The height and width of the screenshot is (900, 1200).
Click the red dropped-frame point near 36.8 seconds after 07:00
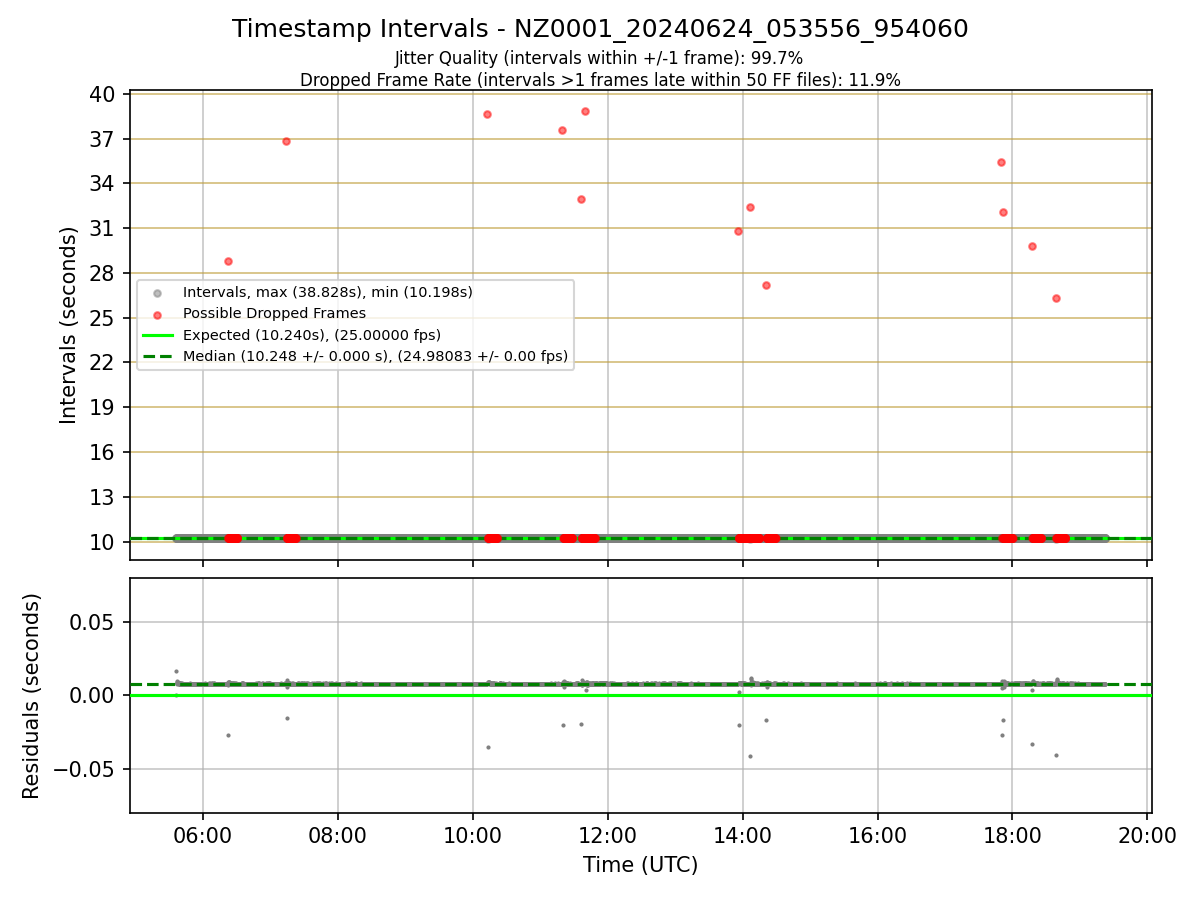pos(286,141)
